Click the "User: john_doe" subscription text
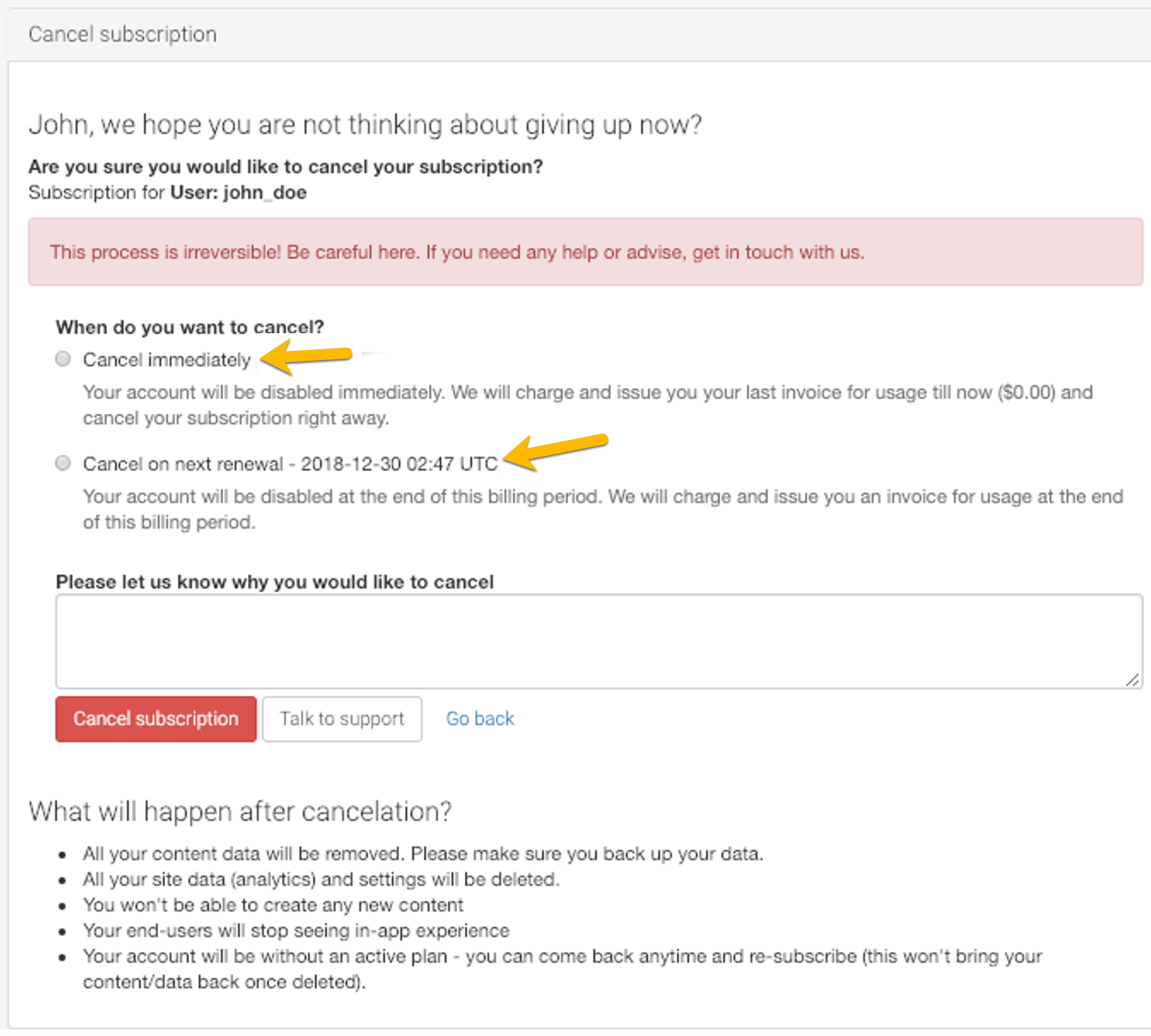The image size is (1151, 1036). (x=238, y=193)
